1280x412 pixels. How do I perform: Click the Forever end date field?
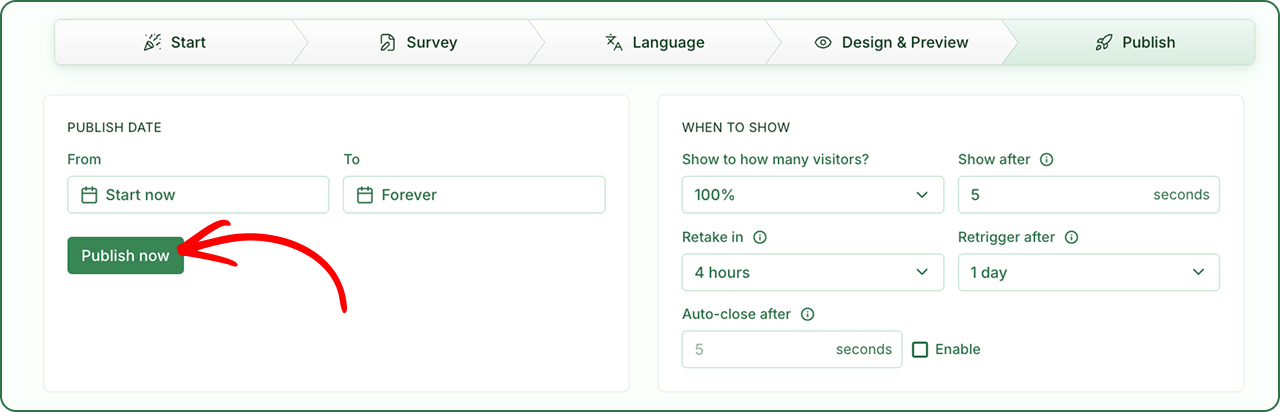tap(474, 195)
